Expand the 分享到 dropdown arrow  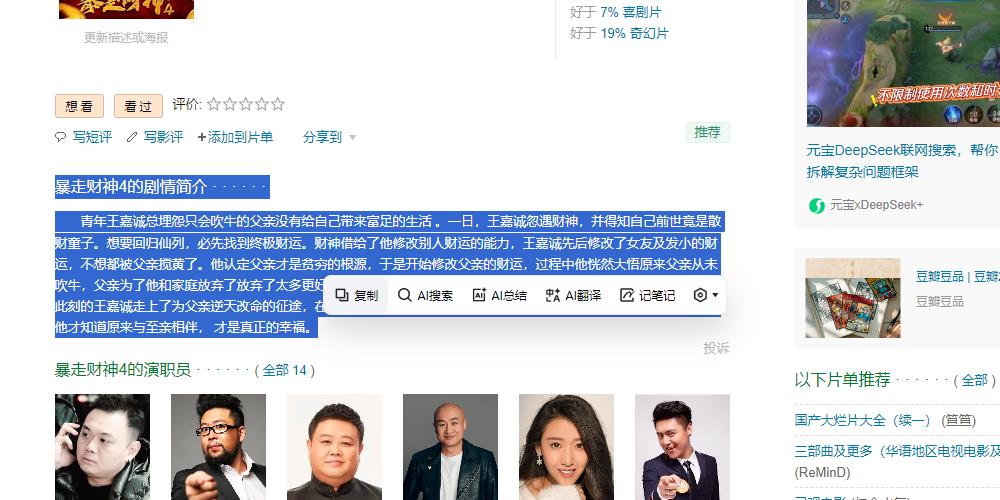tap(353, 138)
